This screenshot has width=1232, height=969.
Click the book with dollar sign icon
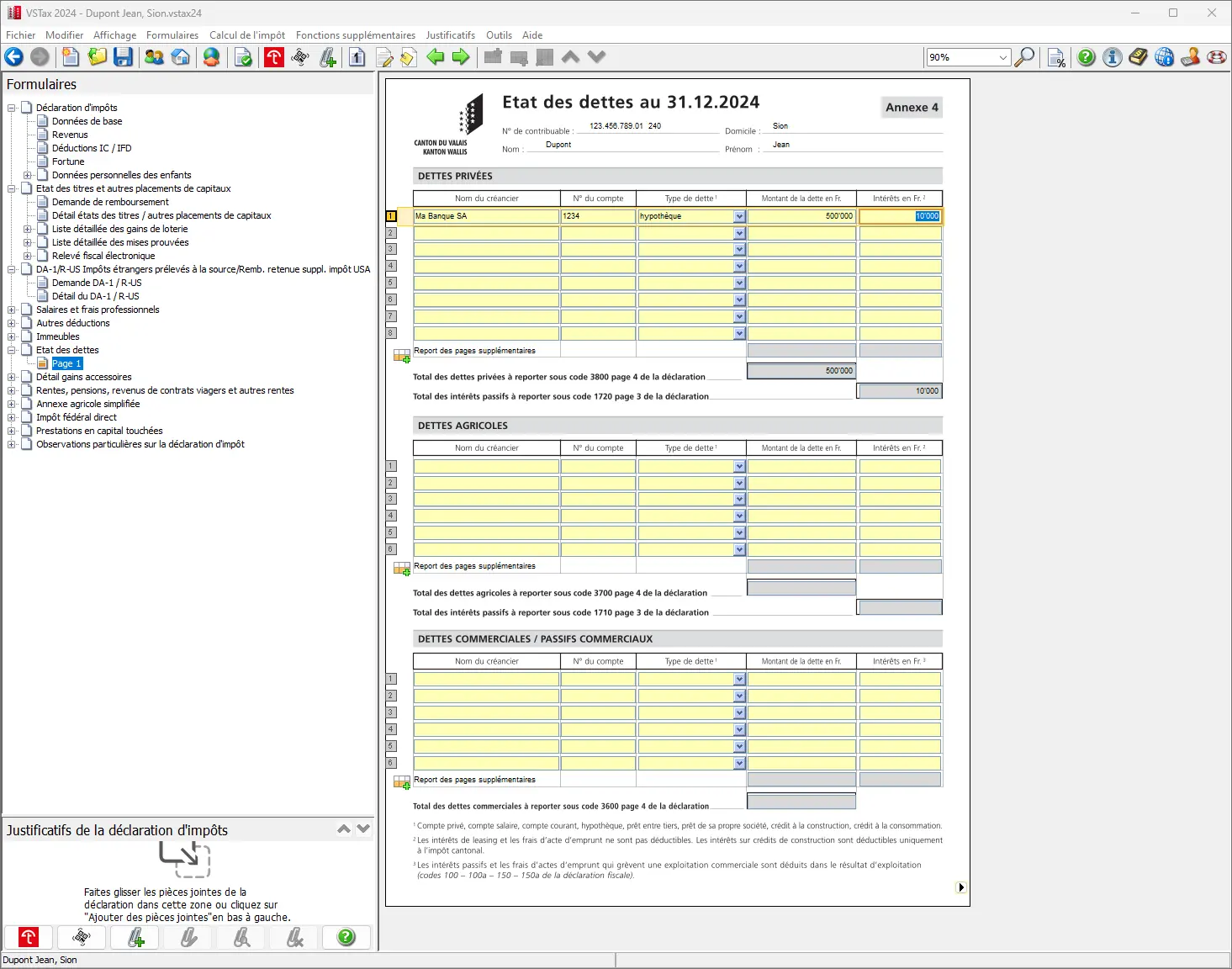[1139, 57]
